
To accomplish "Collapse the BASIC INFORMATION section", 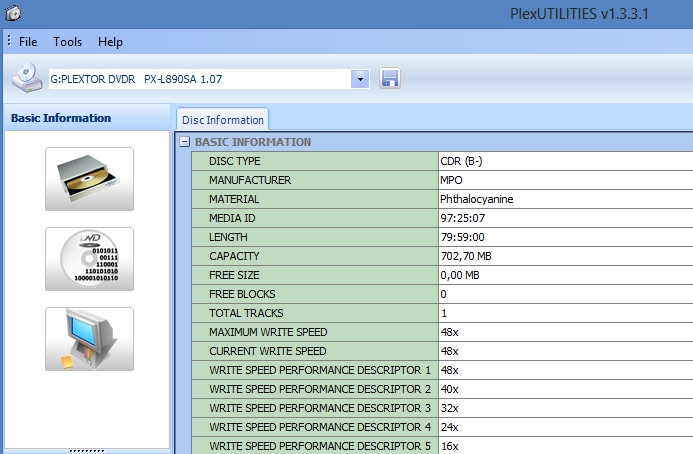I will tap(185, 142).
